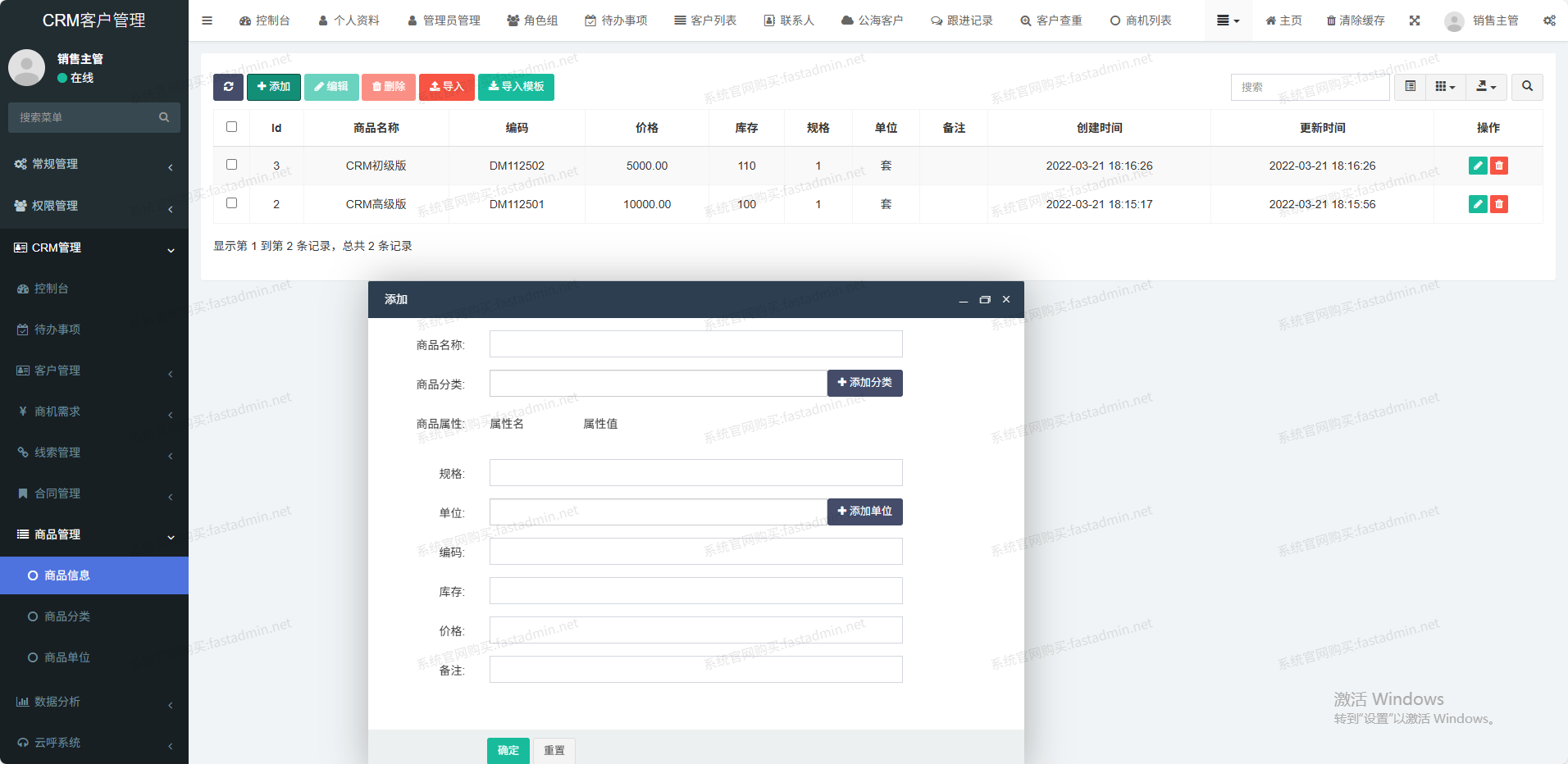Open the column visibility dropdown
The height and width of the screenshot is (764, 1568).
(1445, 87)
